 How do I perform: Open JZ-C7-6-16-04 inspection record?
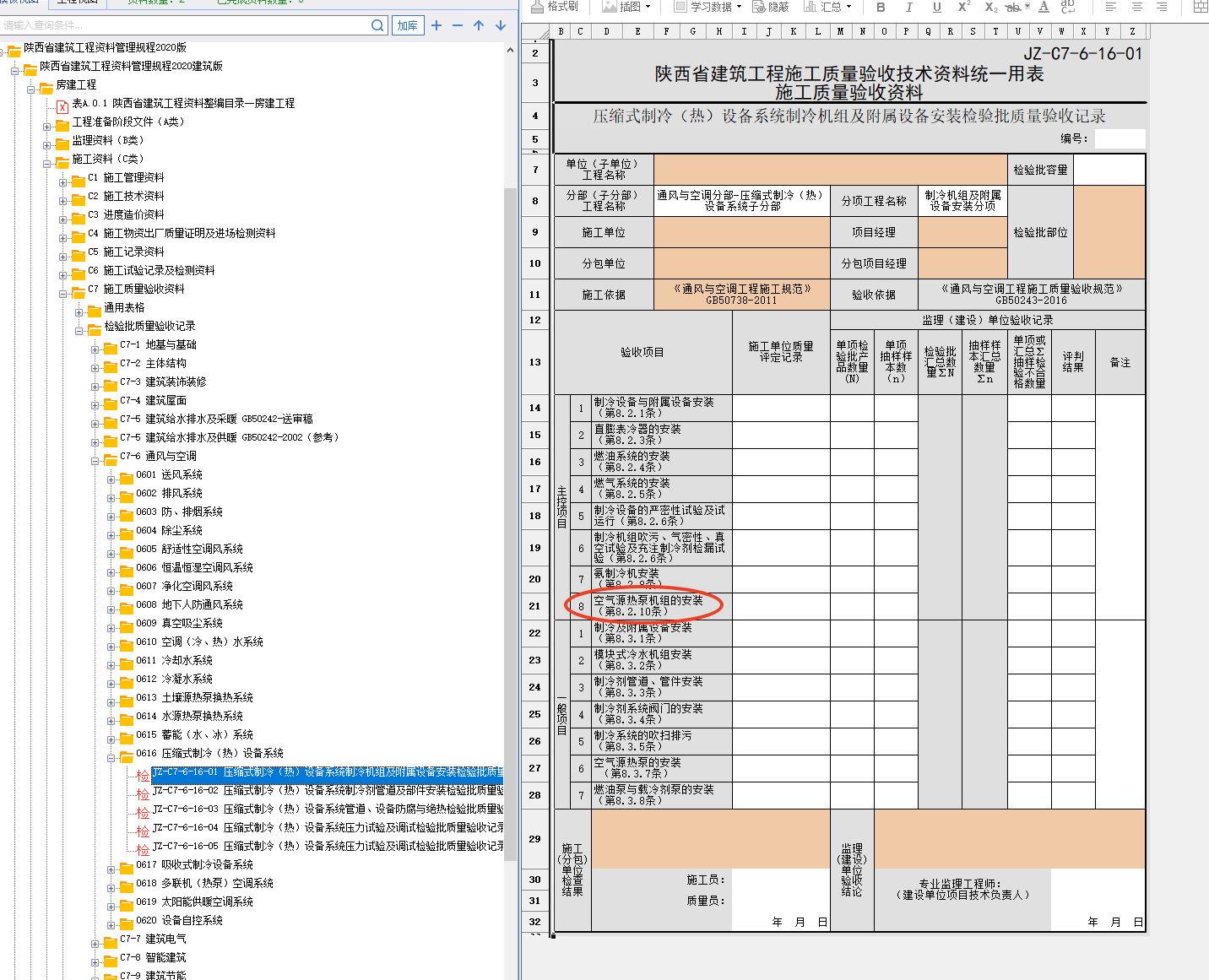click(x=328, y=827)
